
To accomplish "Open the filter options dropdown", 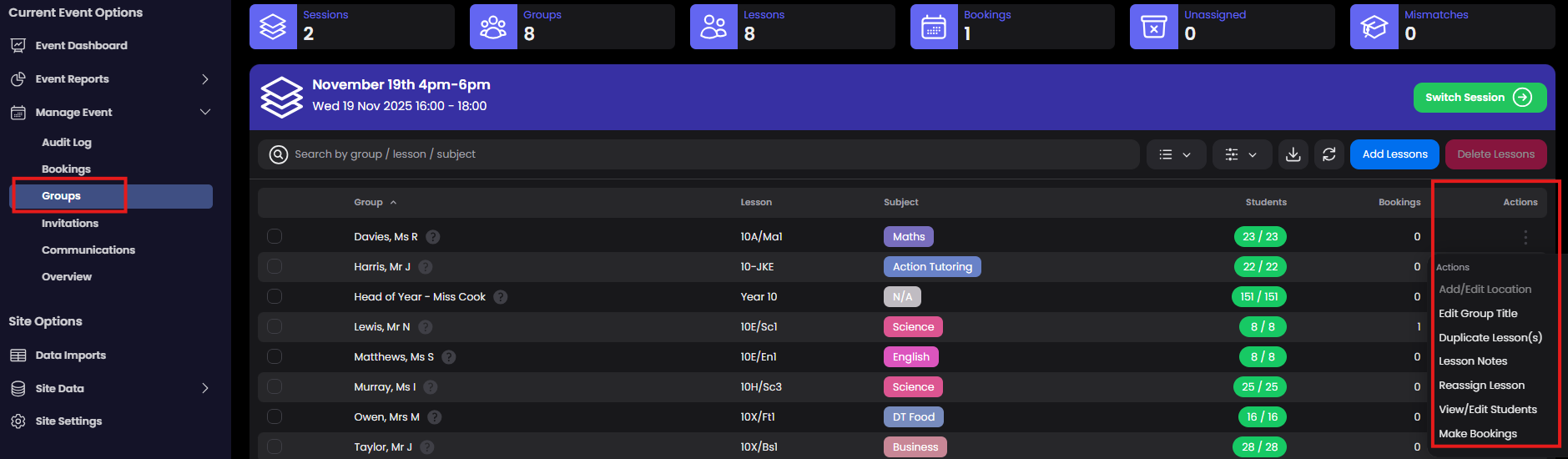I will (x=1242, y=154).
